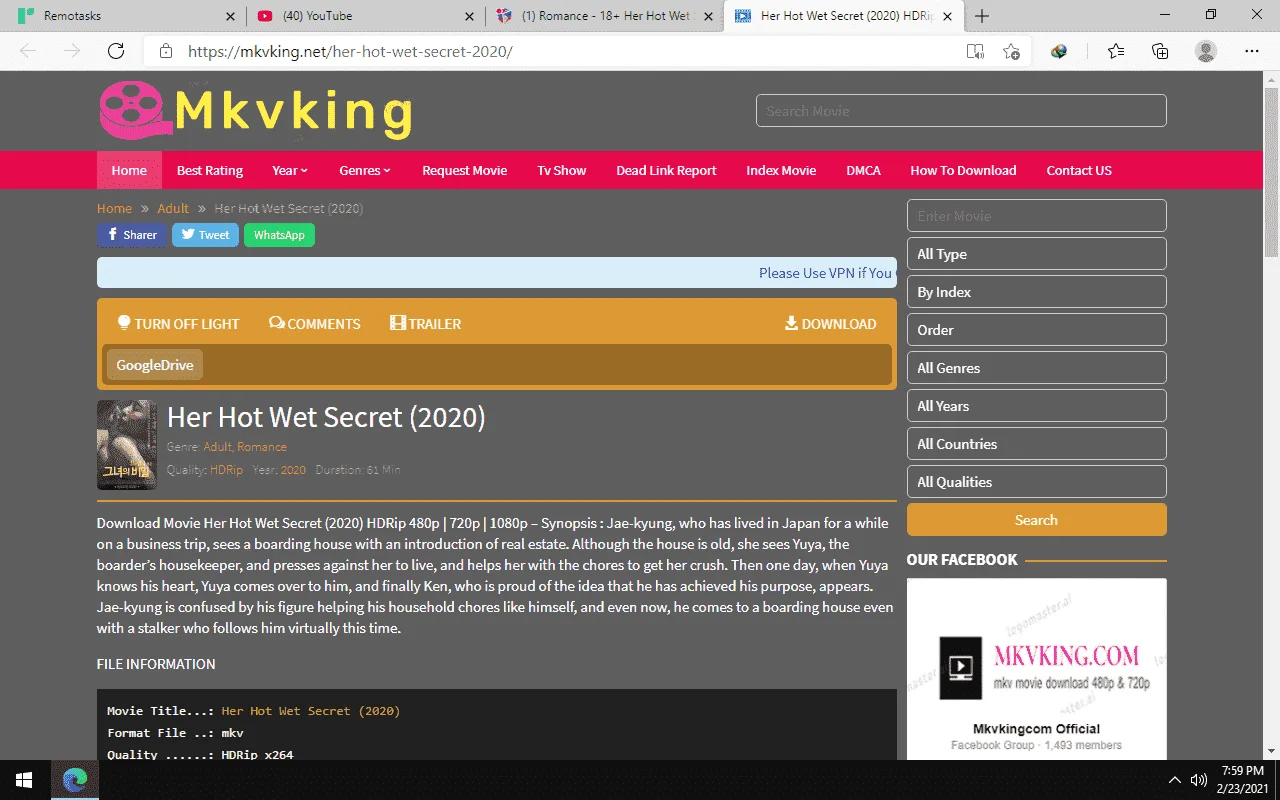Expand the Year dropdown menu

290,170
